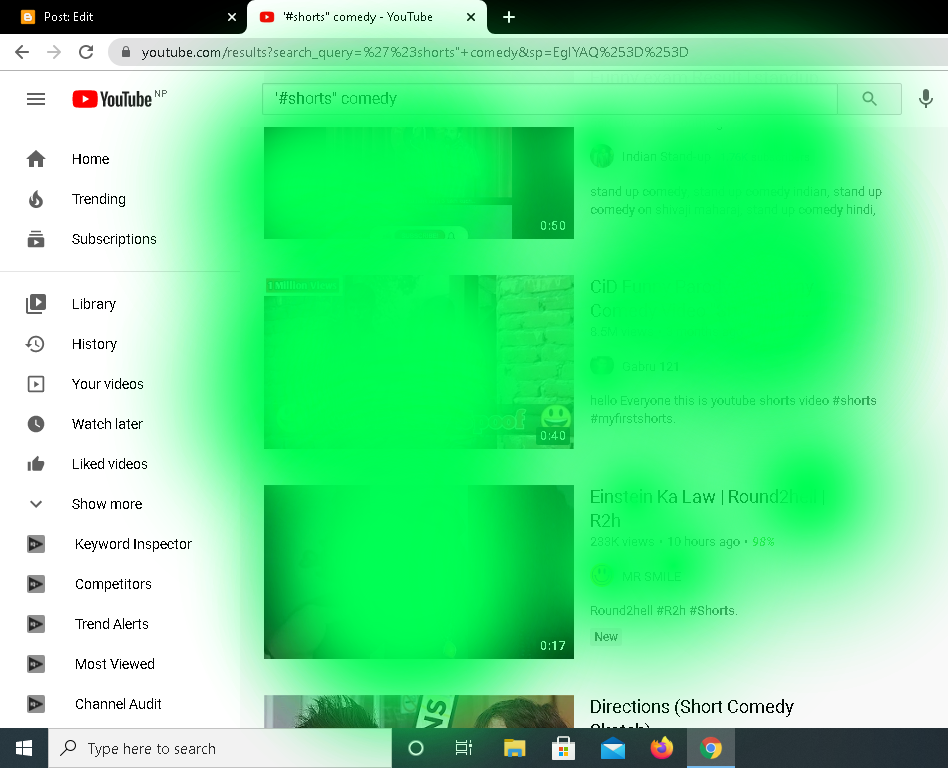
Task: Click the Chrome taskbar icon
Action: coord(711,748)
